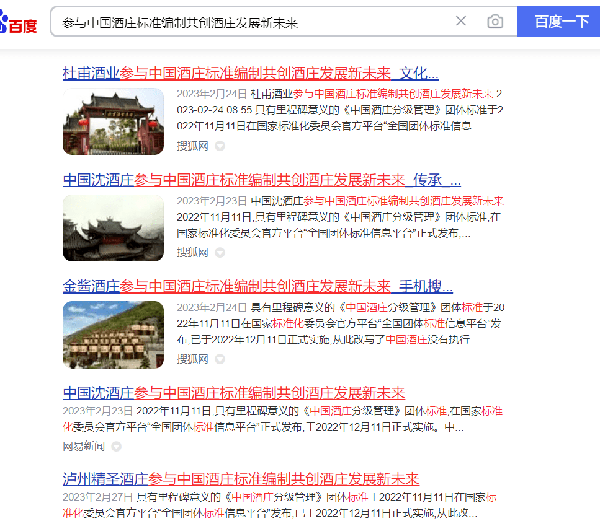Click inside the search input field
Viewport: 600px width, 521px height.
tap(250, 21)
